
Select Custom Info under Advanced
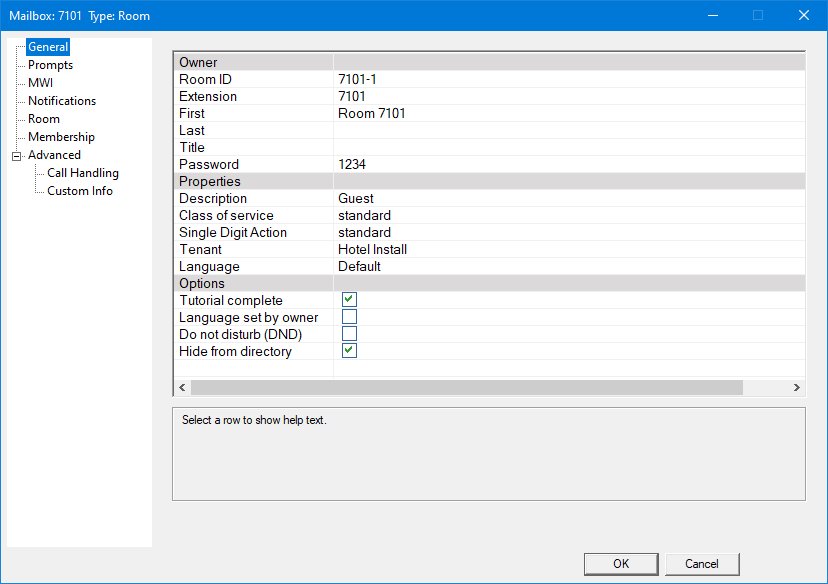80,191
